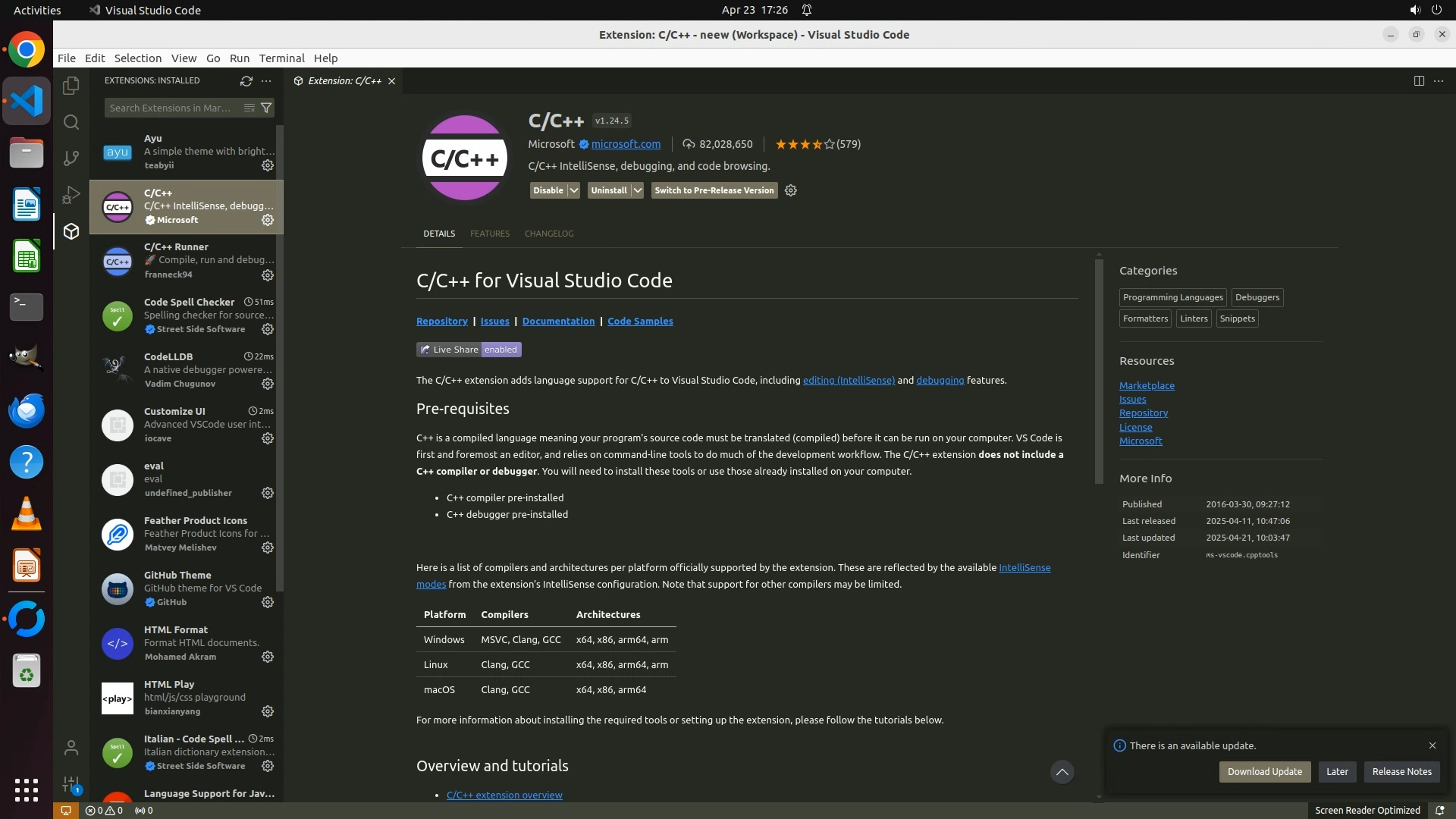
Task: Switch to the CHANGELOG tab
Action: point(548,234)
